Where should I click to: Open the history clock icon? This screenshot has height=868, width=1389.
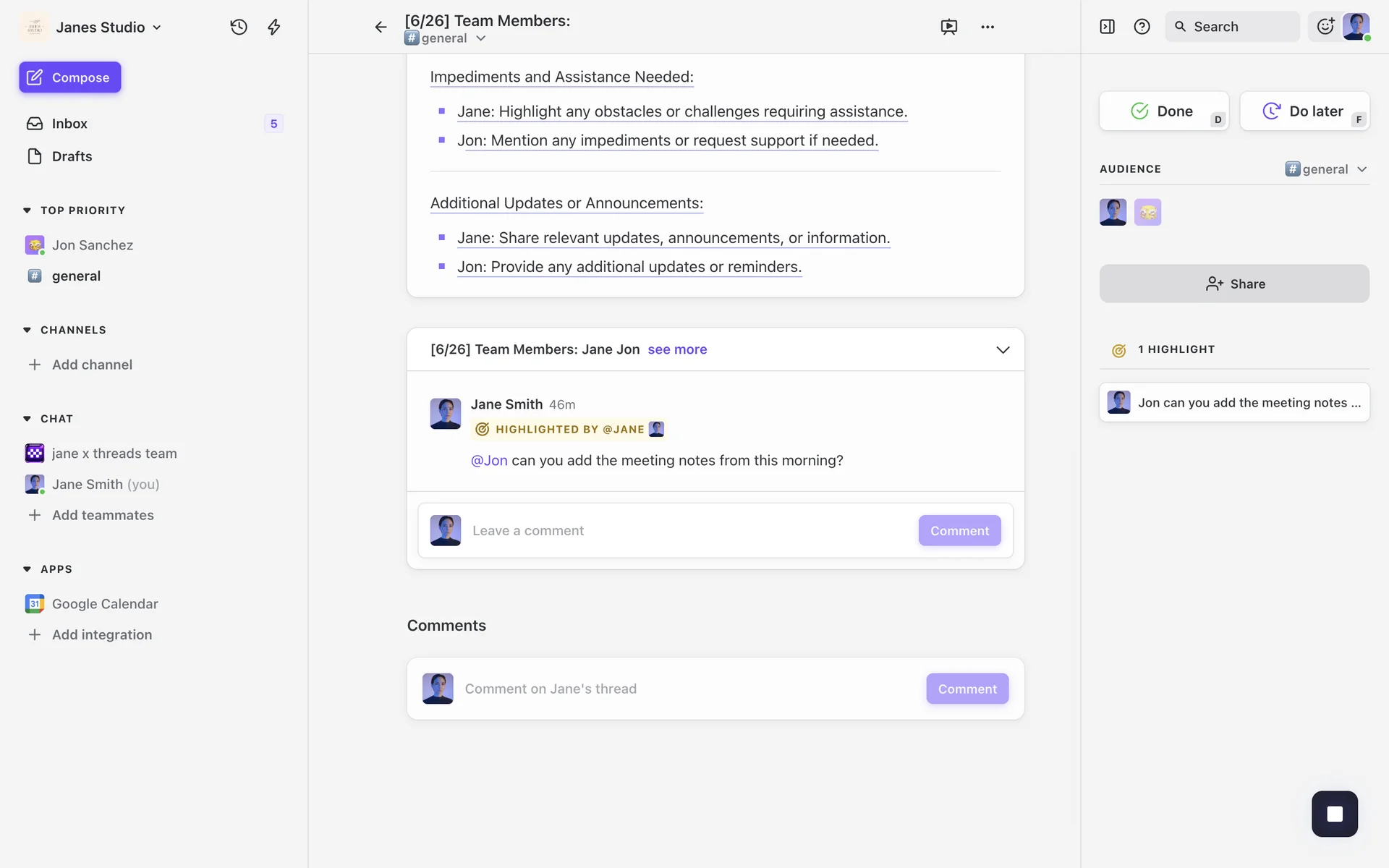pyautogui.click(x=239, y=27)
